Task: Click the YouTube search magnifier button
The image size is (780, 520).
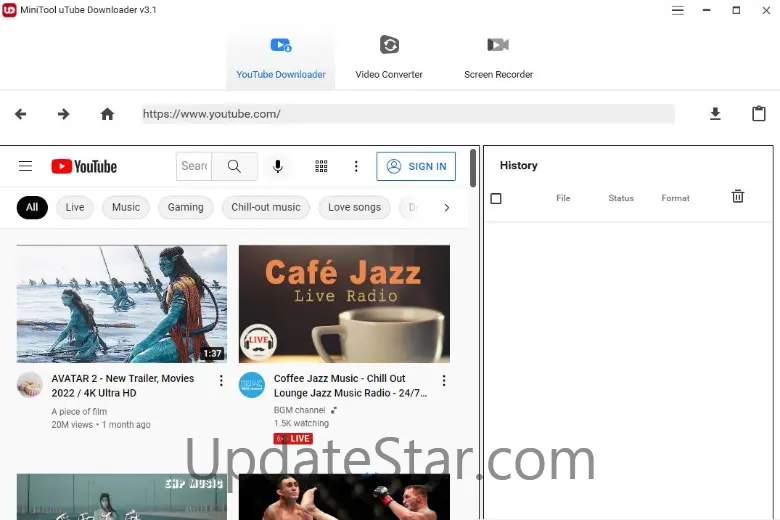Action: [234, 166]
